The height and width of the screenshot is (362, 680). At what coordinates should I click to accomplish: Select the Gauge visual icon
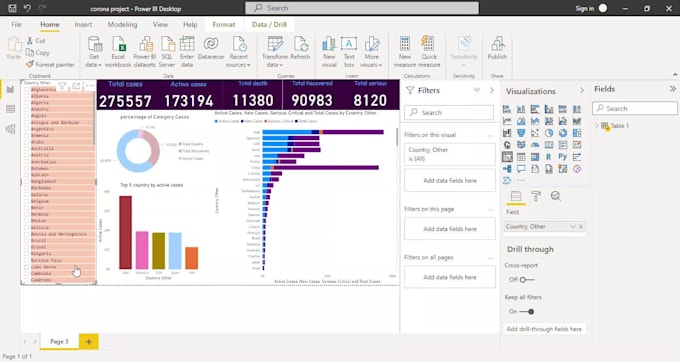pos(535,145)
